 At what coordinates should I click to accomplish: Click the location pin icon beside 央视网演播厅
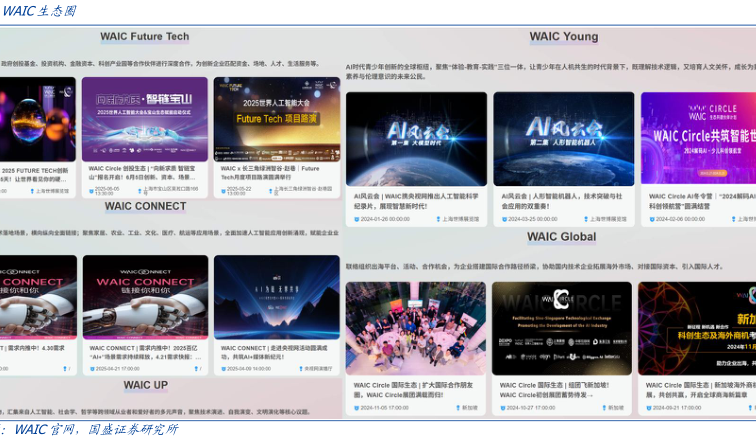[301, 369]
